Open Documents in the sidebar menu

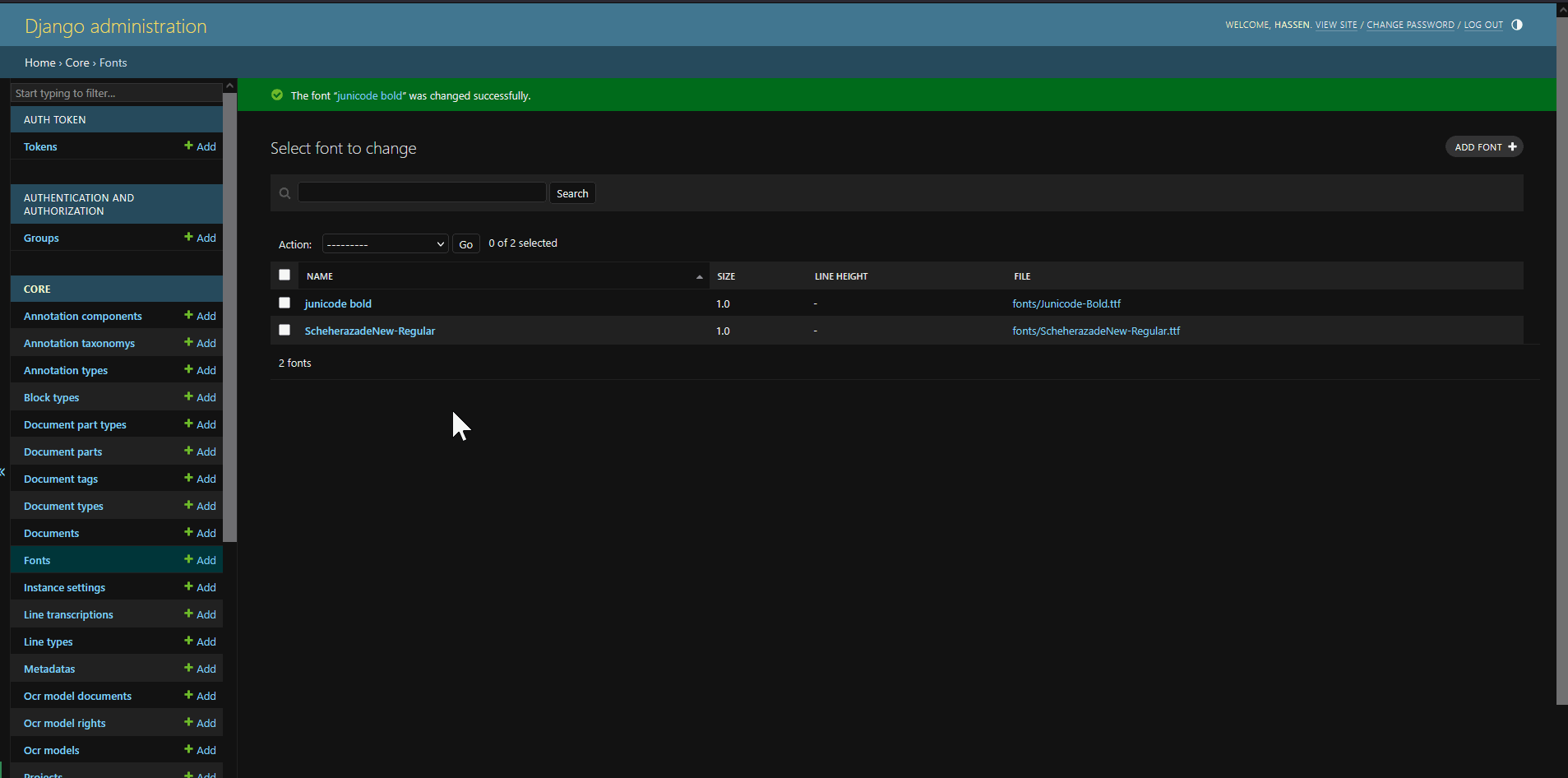coord(51,533)
